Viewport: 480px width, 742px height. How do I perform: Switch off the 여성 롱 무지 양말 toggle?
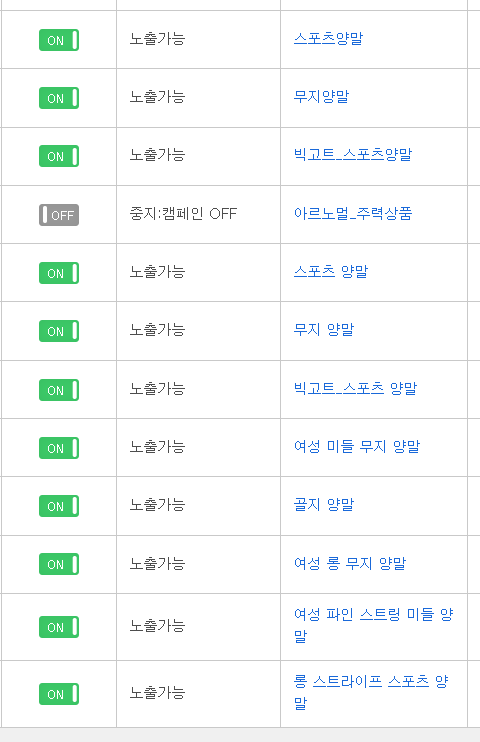coord(59,564)
